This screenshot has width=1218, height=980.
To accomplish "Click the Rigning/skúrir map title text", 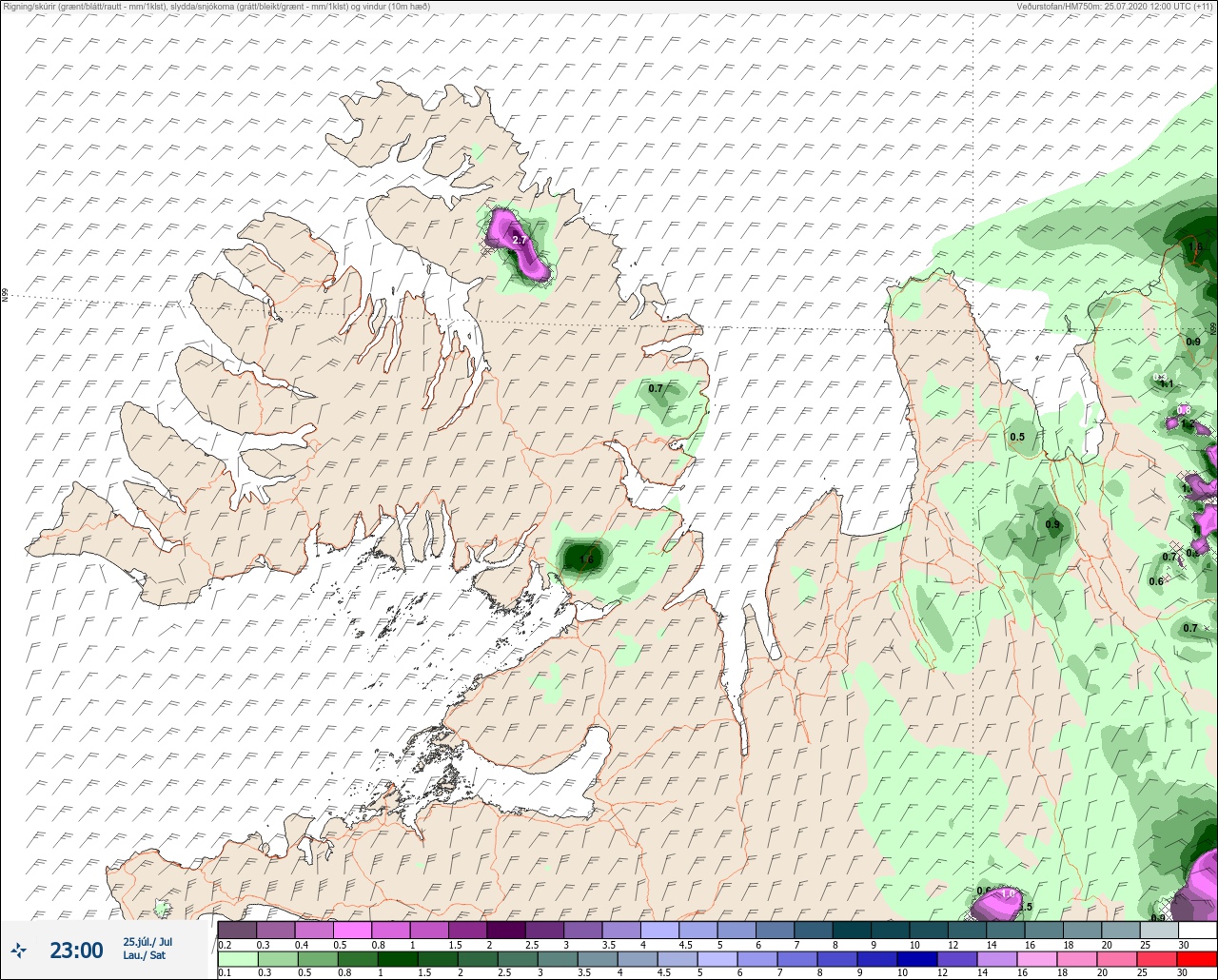I will click(217, 7).
